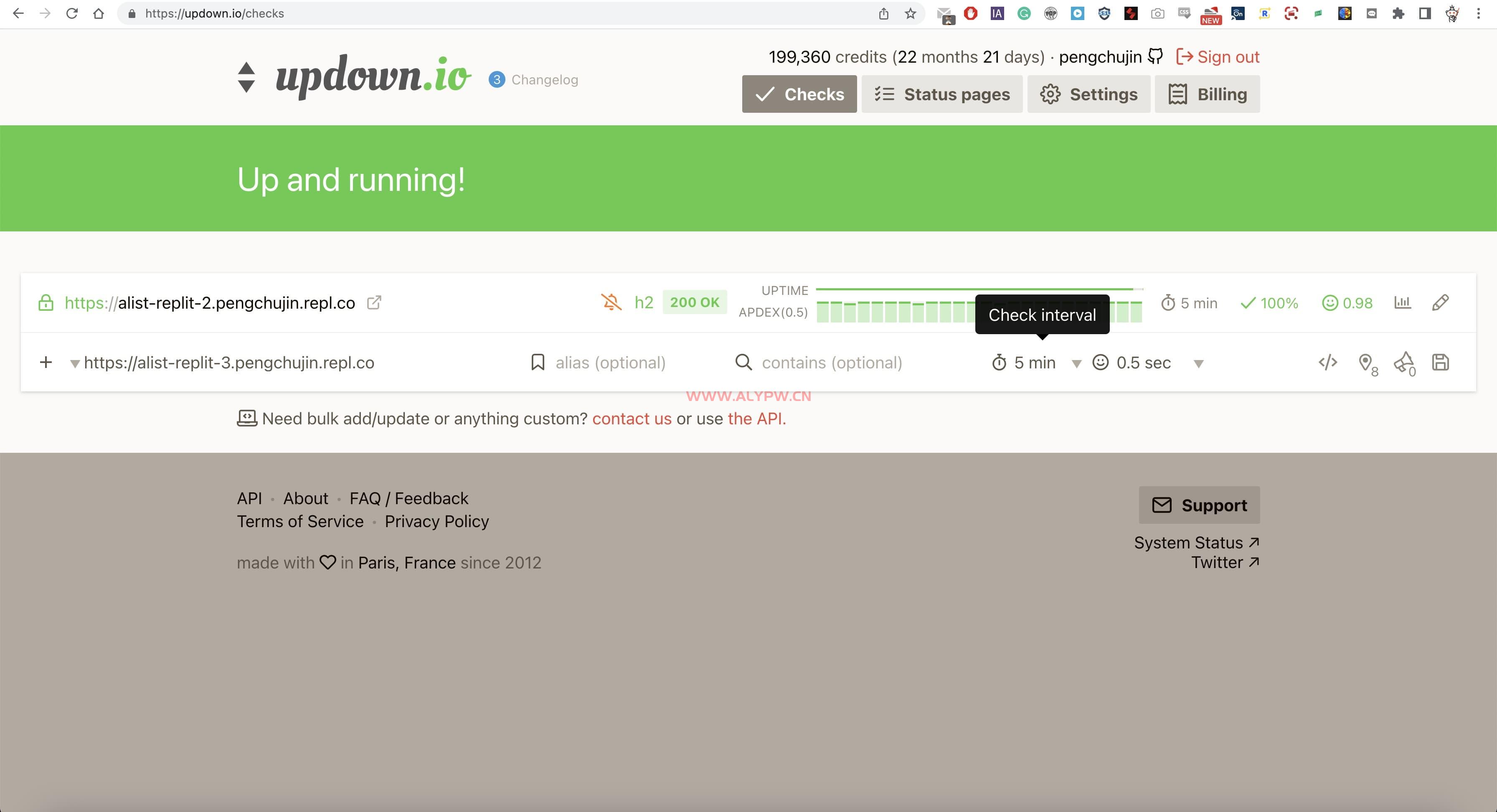Viewport: 1497px width, 812px height.
Task: Open the 5 min check interval dropdown
Action: 1035,363
